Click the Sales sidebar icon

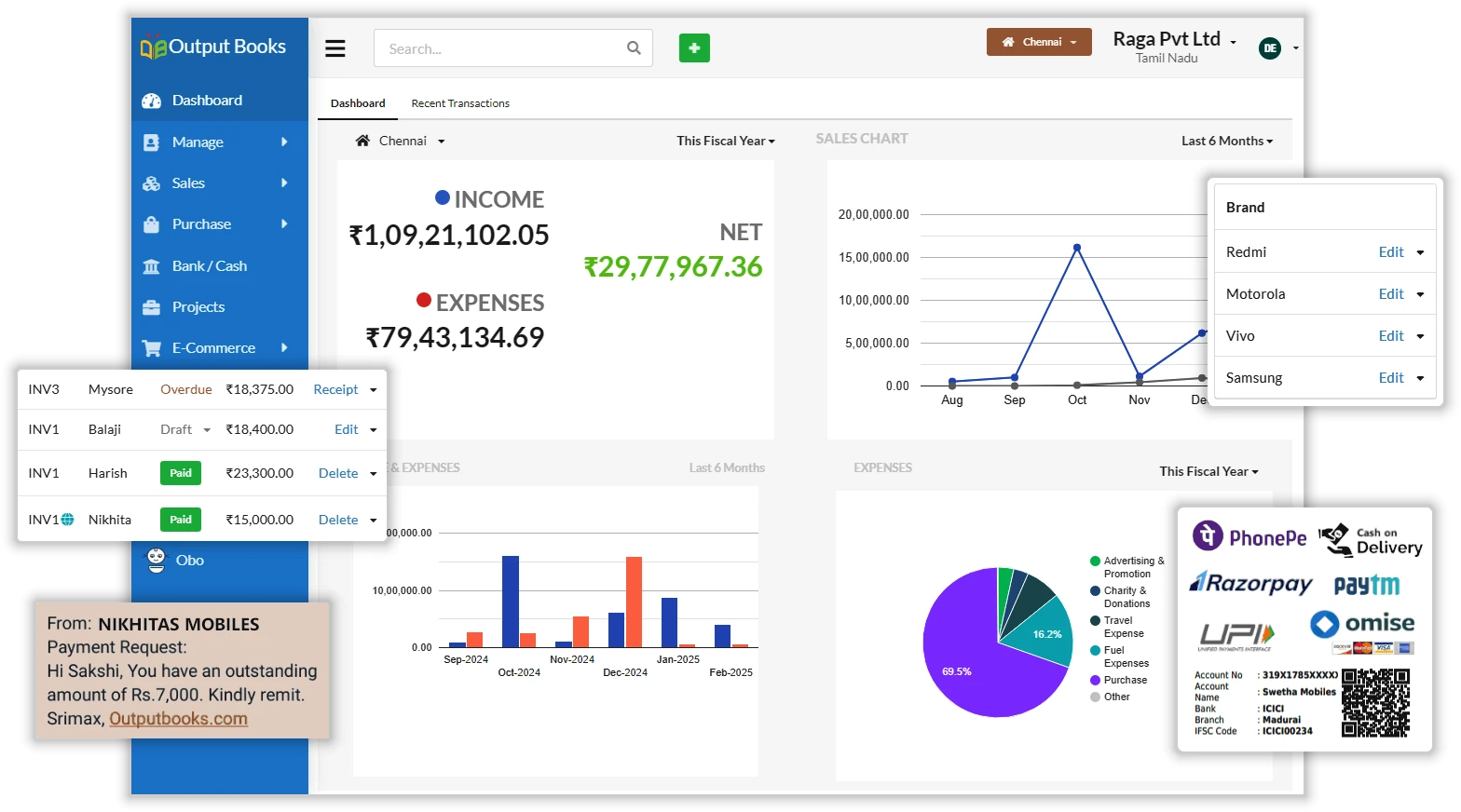coord(151,183)
